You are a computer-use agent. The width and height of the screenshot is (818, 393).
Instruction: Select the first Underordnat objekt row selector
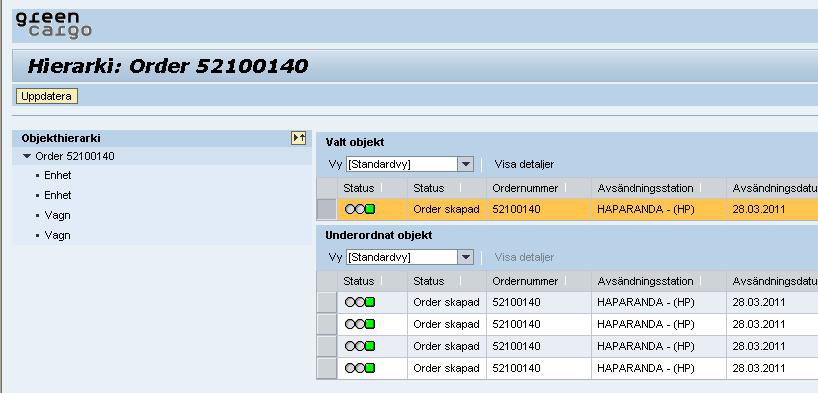327,302
